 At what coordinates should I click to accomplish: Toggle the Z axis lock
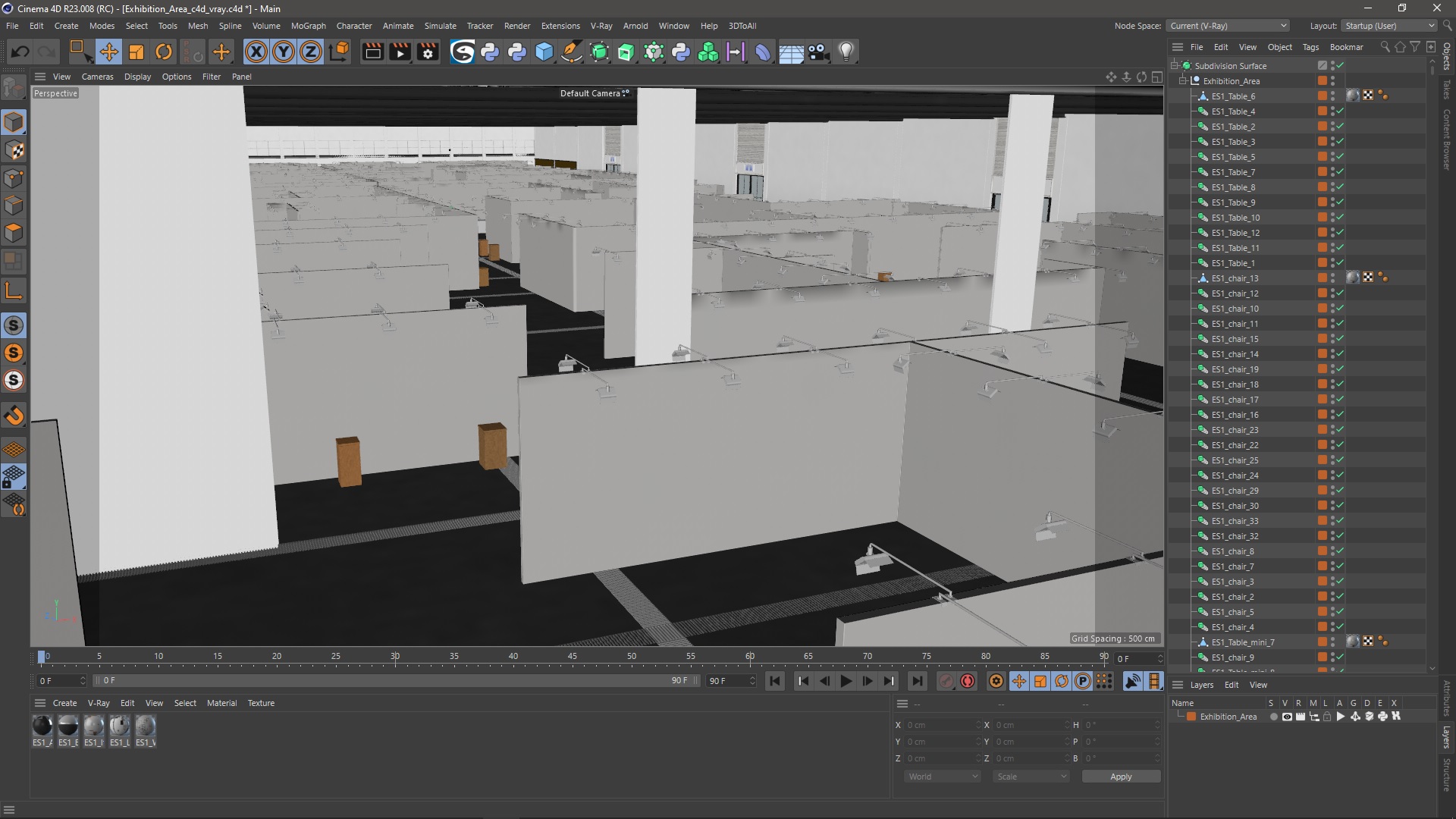(x=311, y=52)
